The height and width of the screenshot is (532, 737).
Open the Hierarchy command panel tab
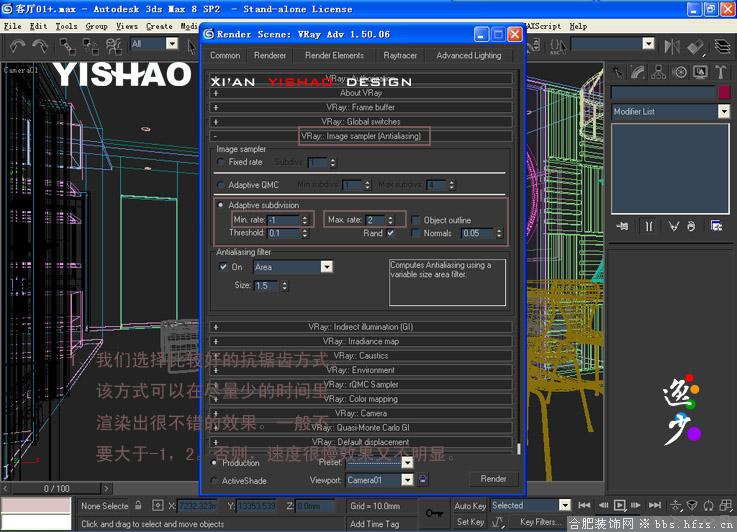(659, 72)
